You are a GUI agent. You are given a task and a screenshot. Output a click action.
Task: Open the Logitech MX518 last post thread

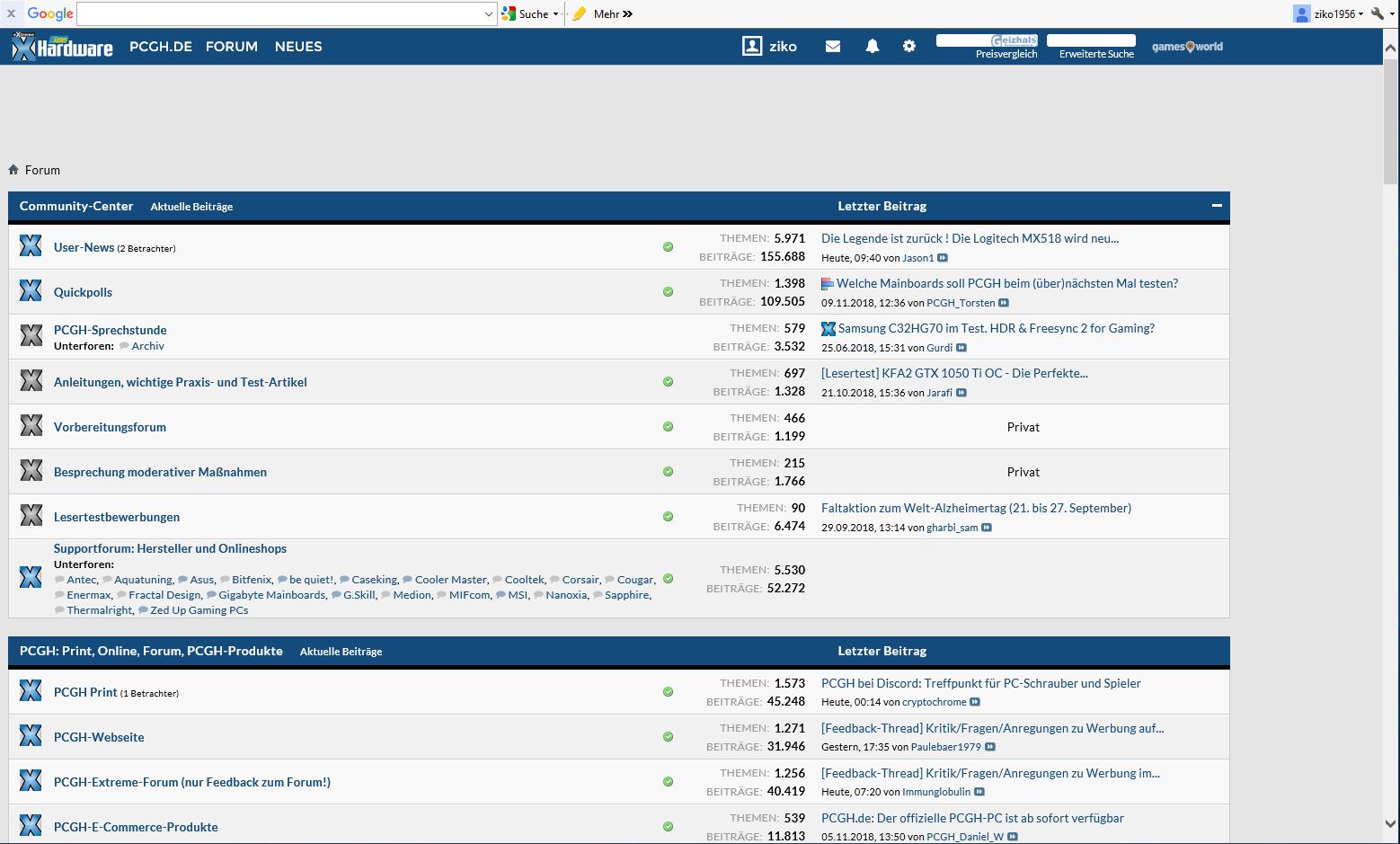pos(970,238)
